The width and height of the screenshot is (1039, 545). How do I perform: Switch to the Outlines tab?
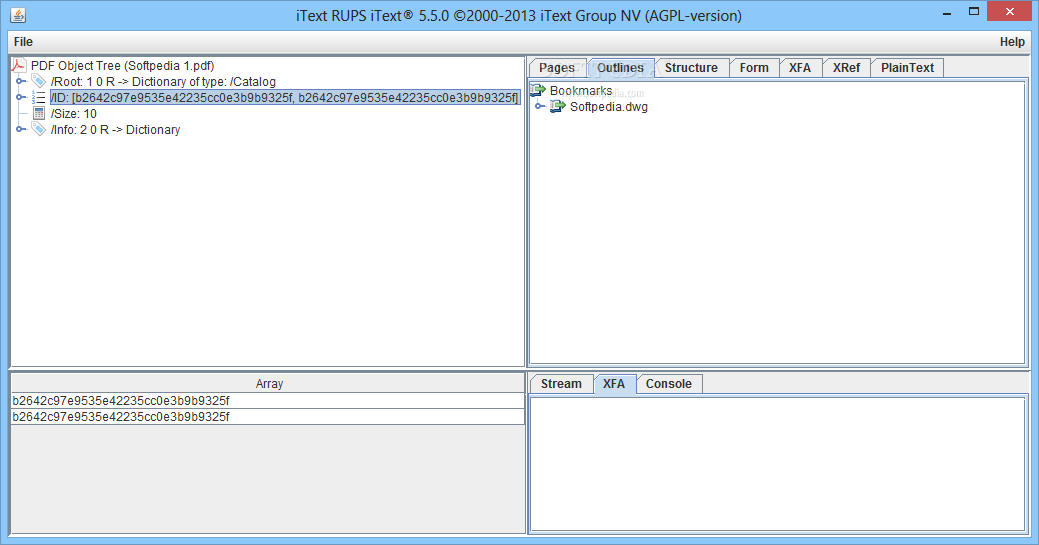(x=620, y=68)
